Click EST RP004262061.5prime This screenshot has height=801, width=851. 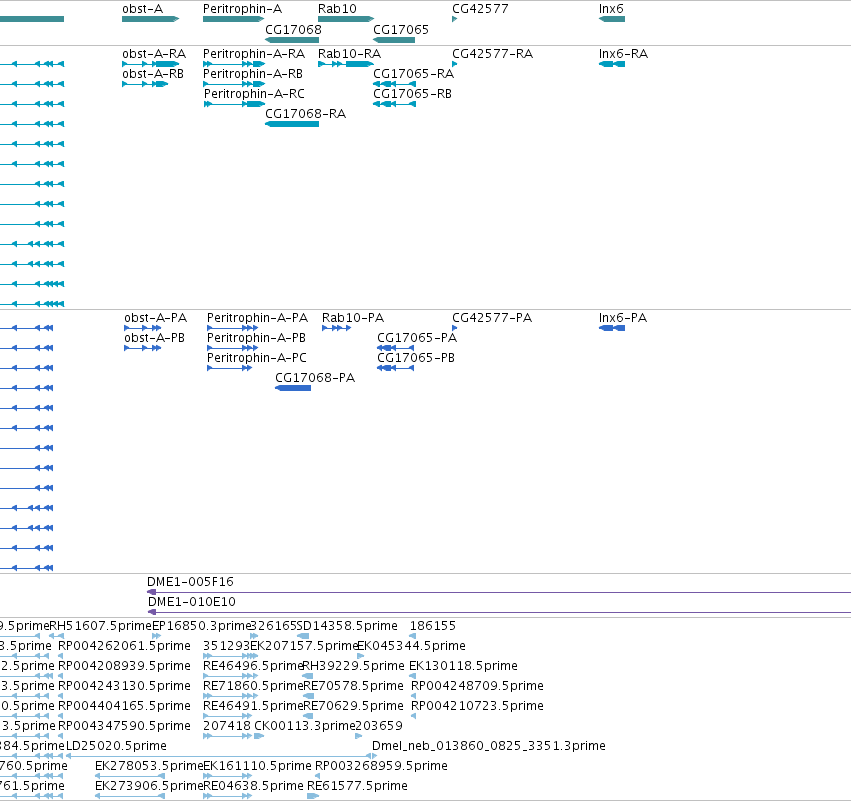click(x=124, y=646)
